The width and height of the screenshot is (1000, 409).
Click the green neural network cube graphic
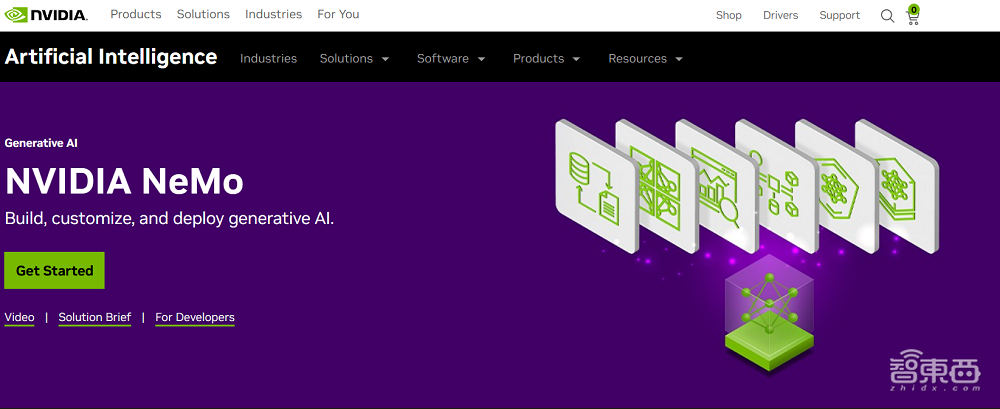765,307
